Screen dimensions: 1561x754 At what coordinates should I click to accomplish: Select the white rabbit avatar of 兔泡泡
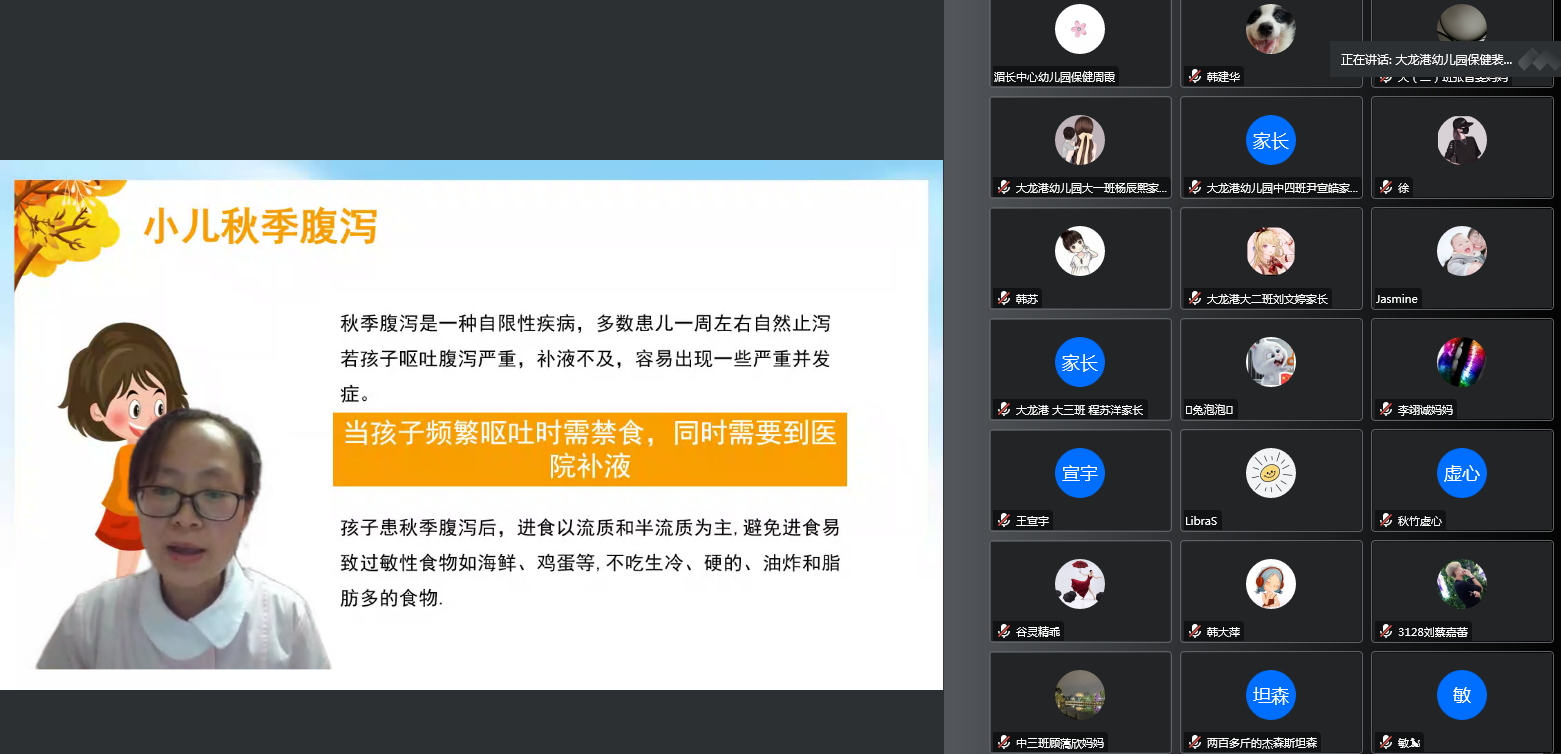[x=1271, y=362]
